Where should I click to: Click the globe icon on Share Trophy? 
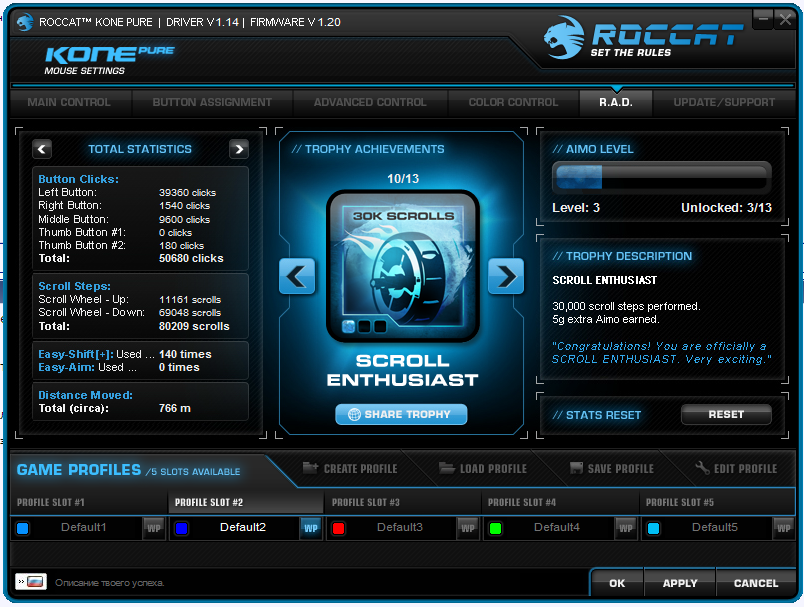pyautogui.click(x=354, y=414)
